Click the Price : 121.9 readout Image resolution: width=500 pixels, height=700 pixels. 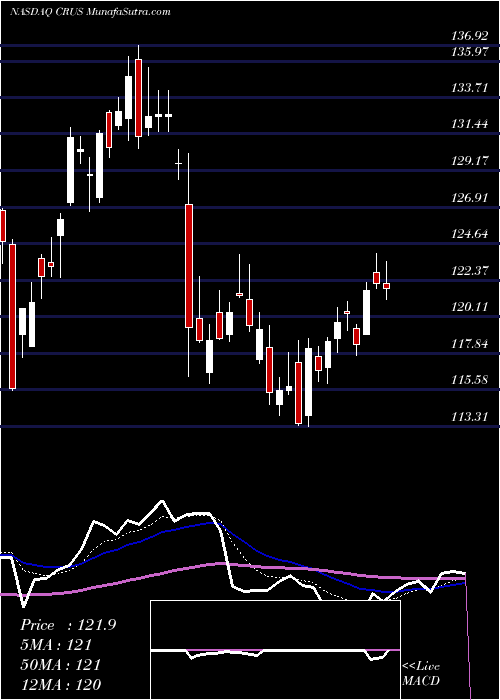click(68, 625)
